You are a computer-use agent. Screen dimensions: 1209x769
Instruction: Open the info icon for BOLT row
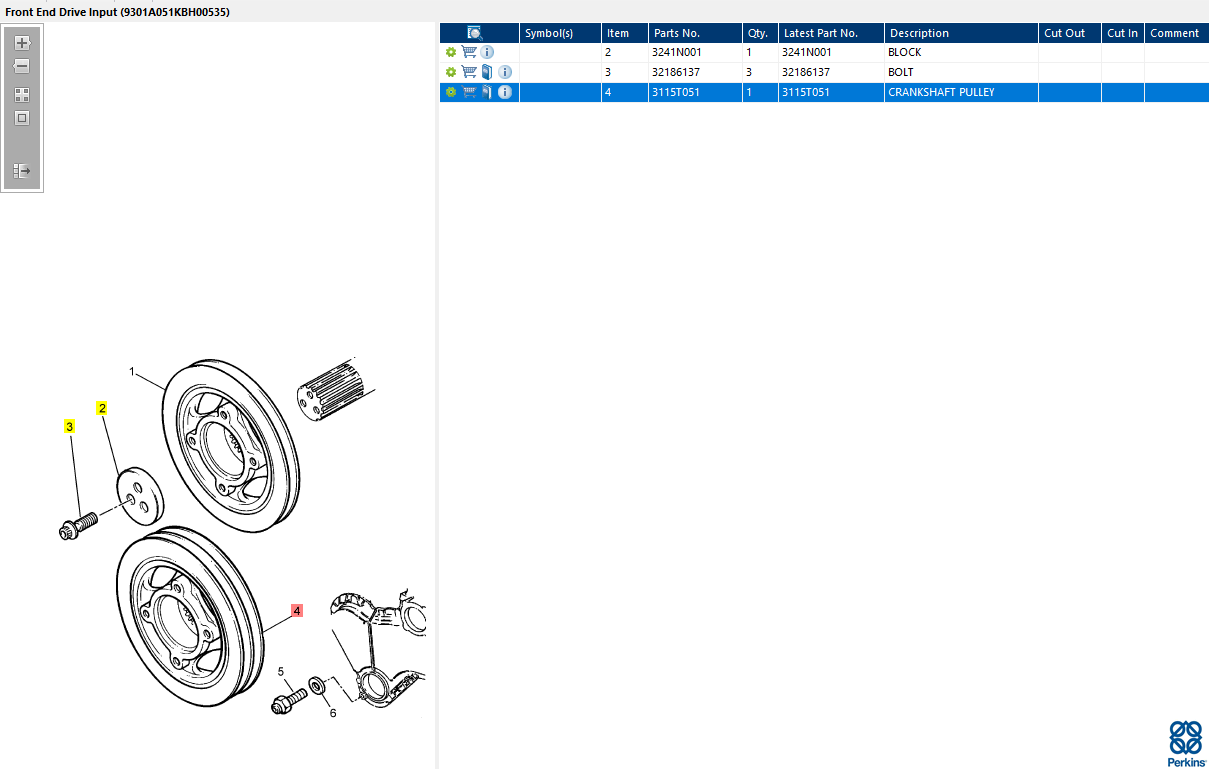click(505, 72)
